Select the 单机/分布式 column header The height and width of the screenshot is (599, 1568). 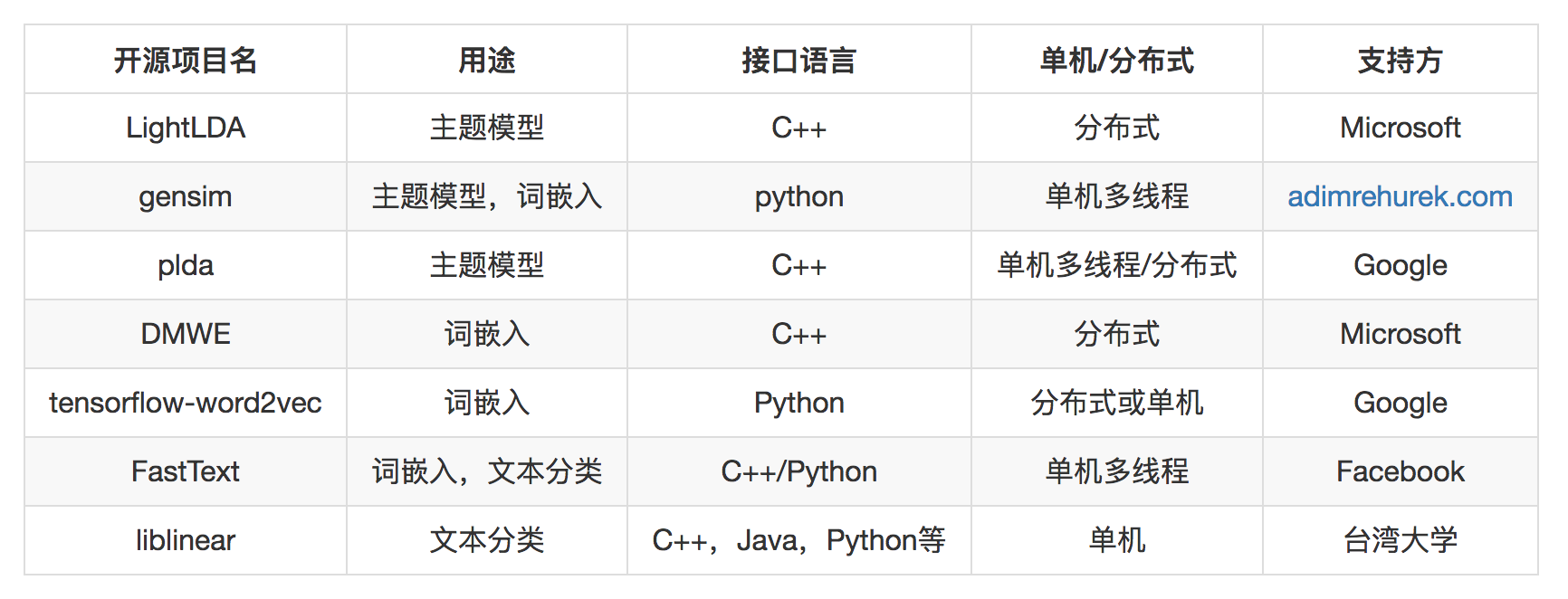[x=1116, y=61]
